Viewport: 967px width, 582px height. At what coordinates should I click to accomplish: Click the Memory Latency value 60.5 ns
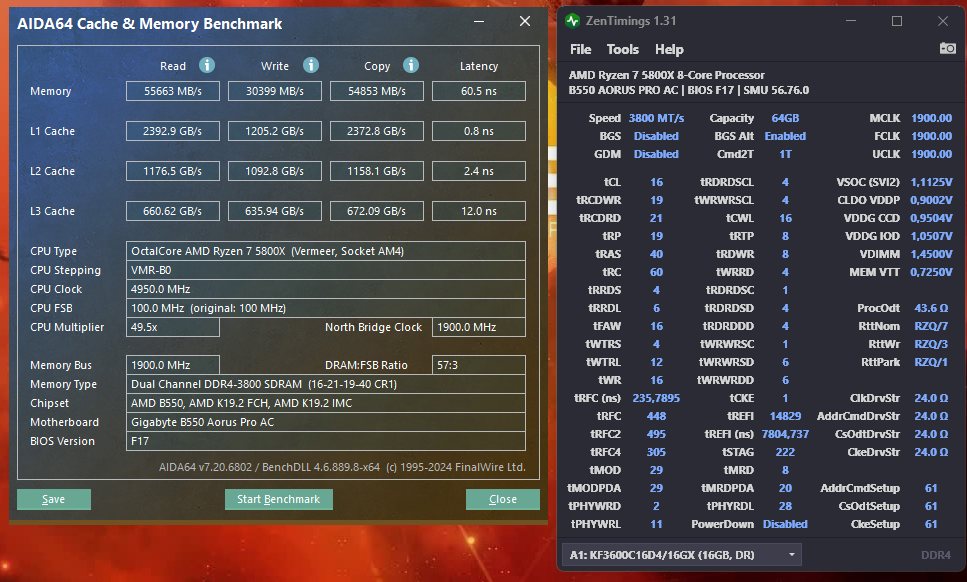[479, 91]
